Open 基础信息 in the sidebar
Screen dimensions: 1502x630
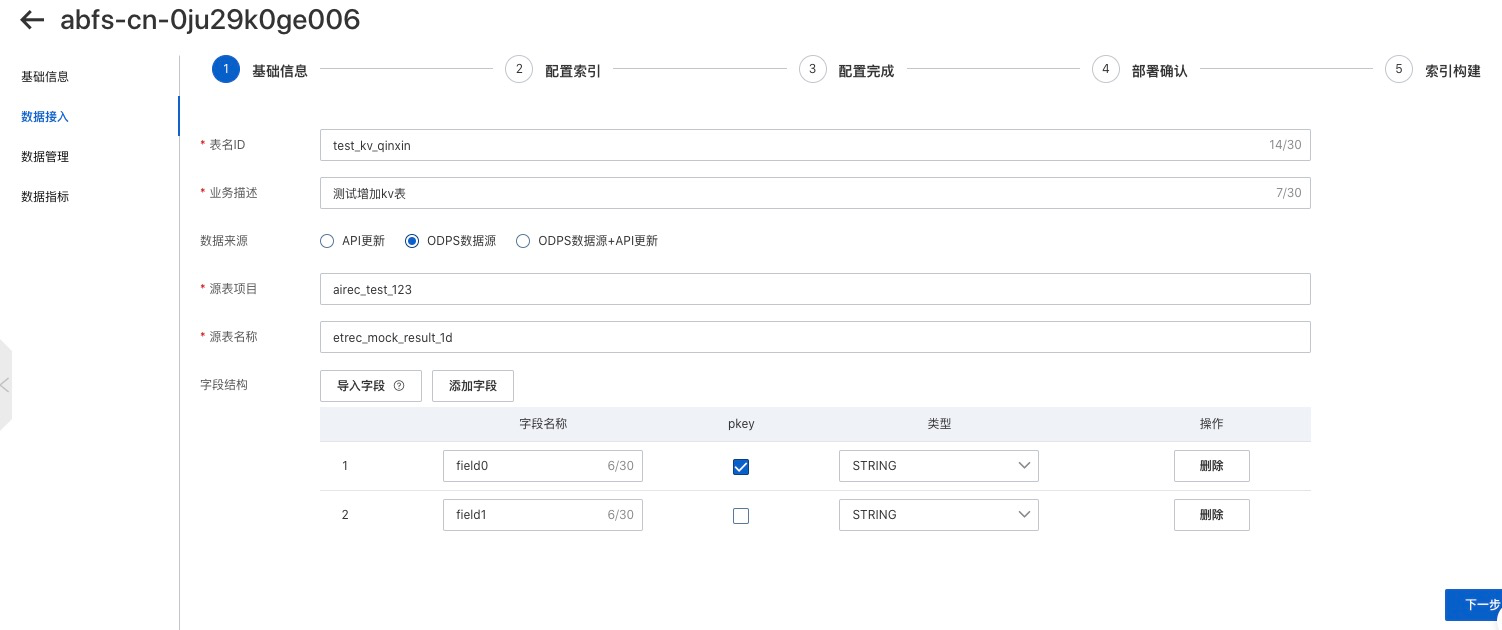45,76
